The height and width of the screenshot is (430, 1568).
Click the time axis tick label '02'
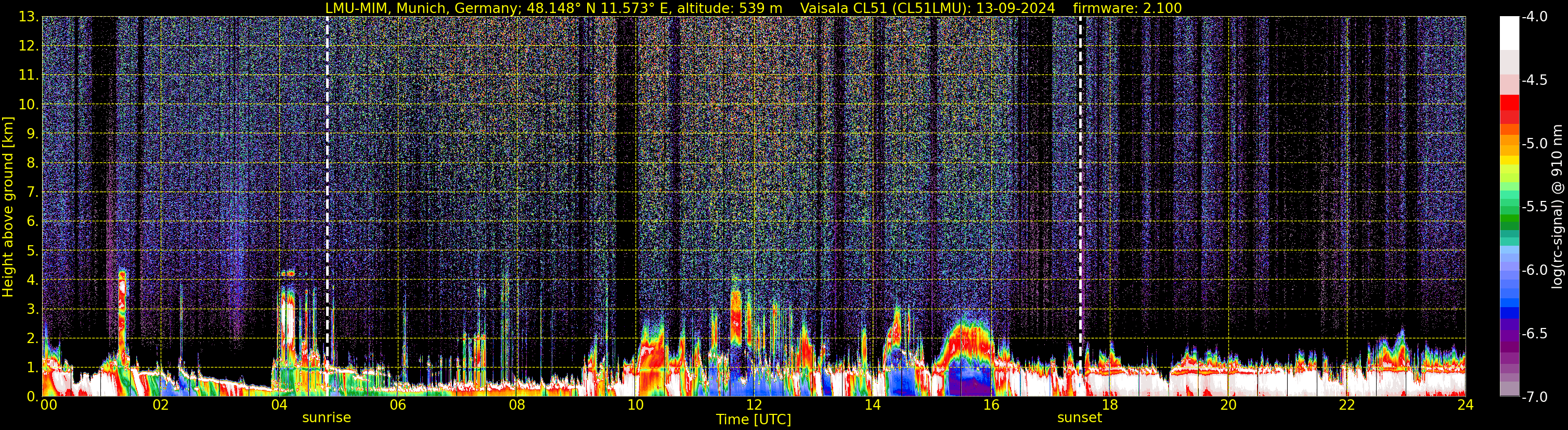[x=161, y=405]
